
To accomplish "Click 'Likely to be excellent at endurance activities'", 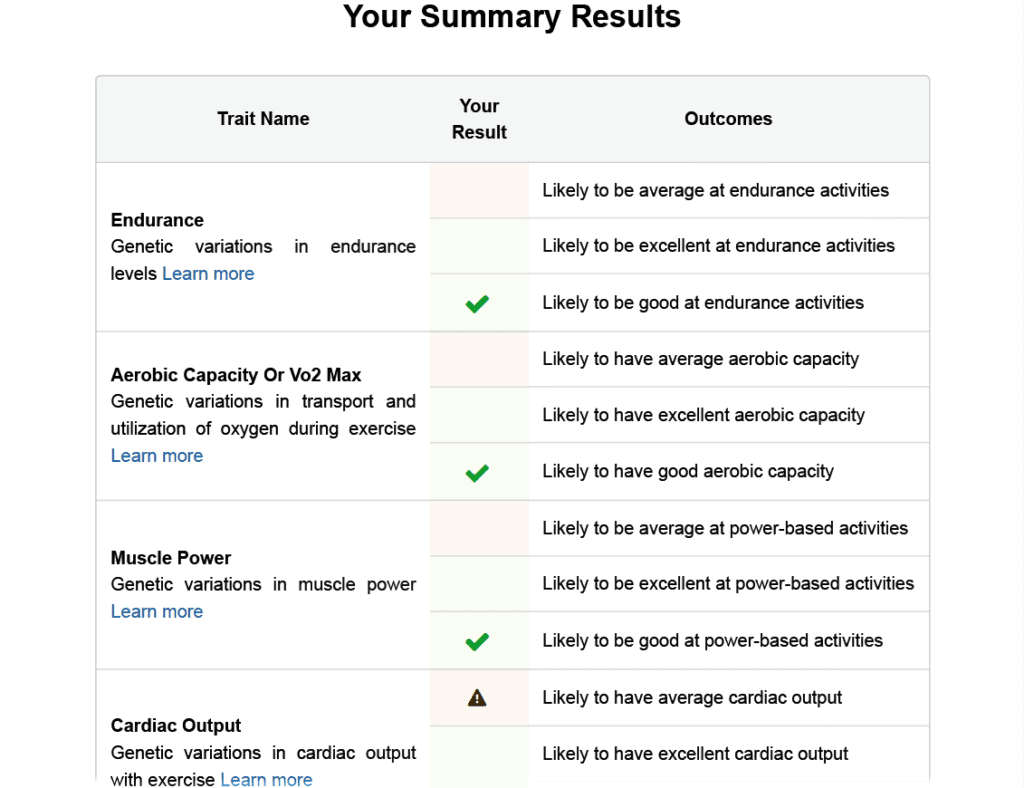I will [718, 245].
